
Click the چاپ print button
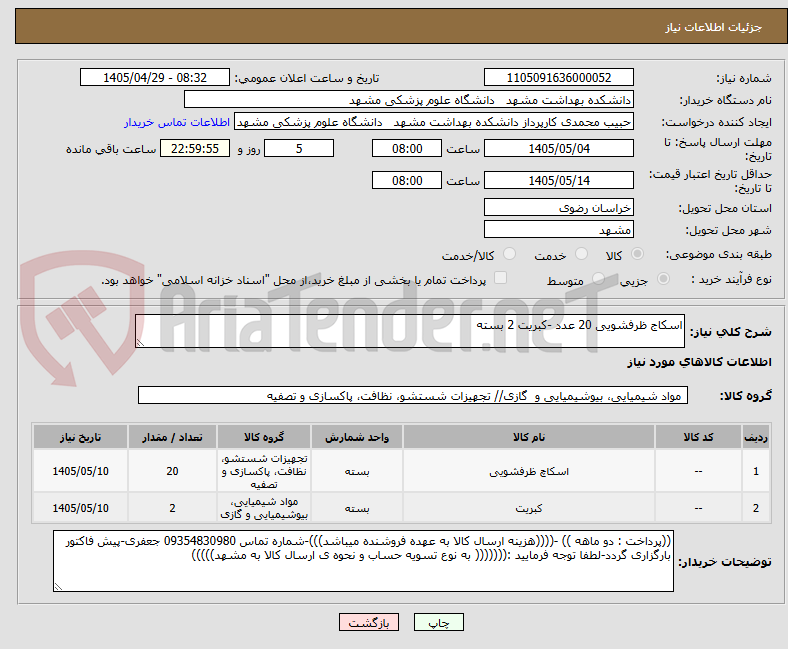pos(439,622)
